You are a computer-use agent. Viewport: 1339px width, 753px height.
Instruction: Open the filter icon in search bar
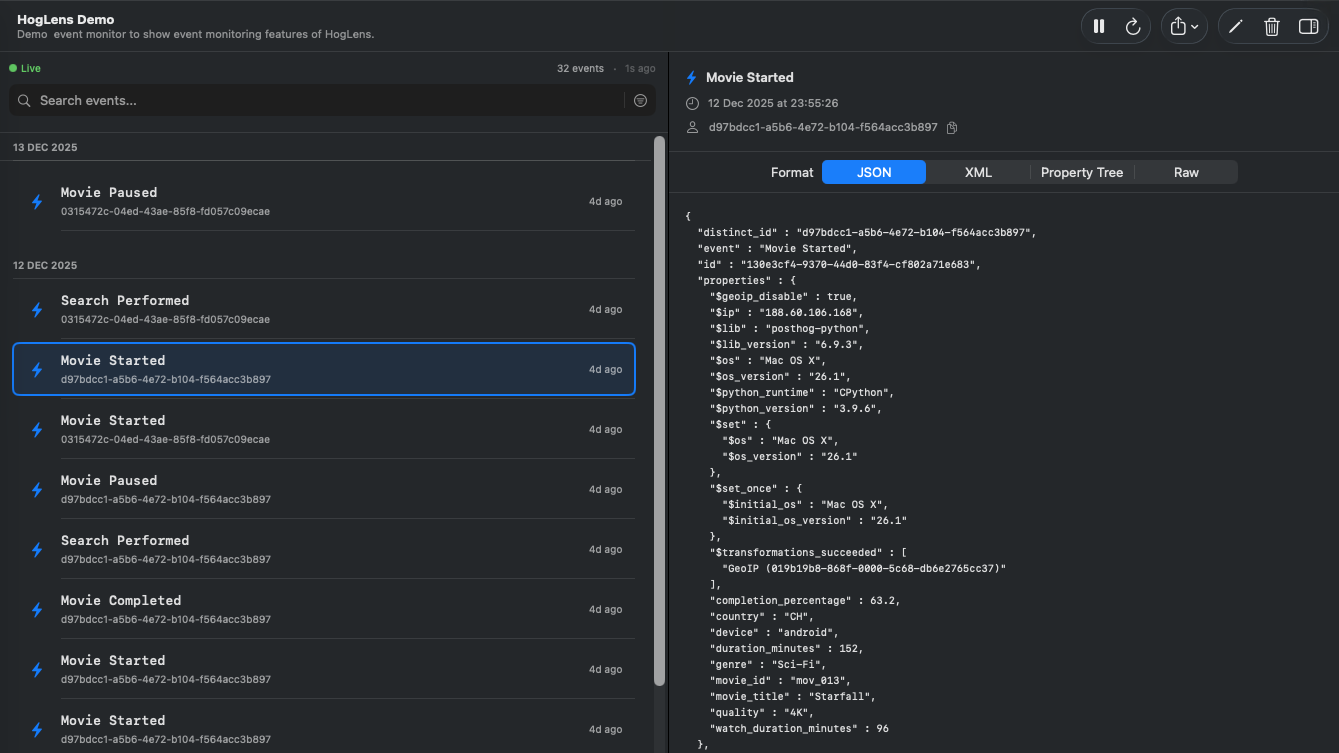coord(641,101)
